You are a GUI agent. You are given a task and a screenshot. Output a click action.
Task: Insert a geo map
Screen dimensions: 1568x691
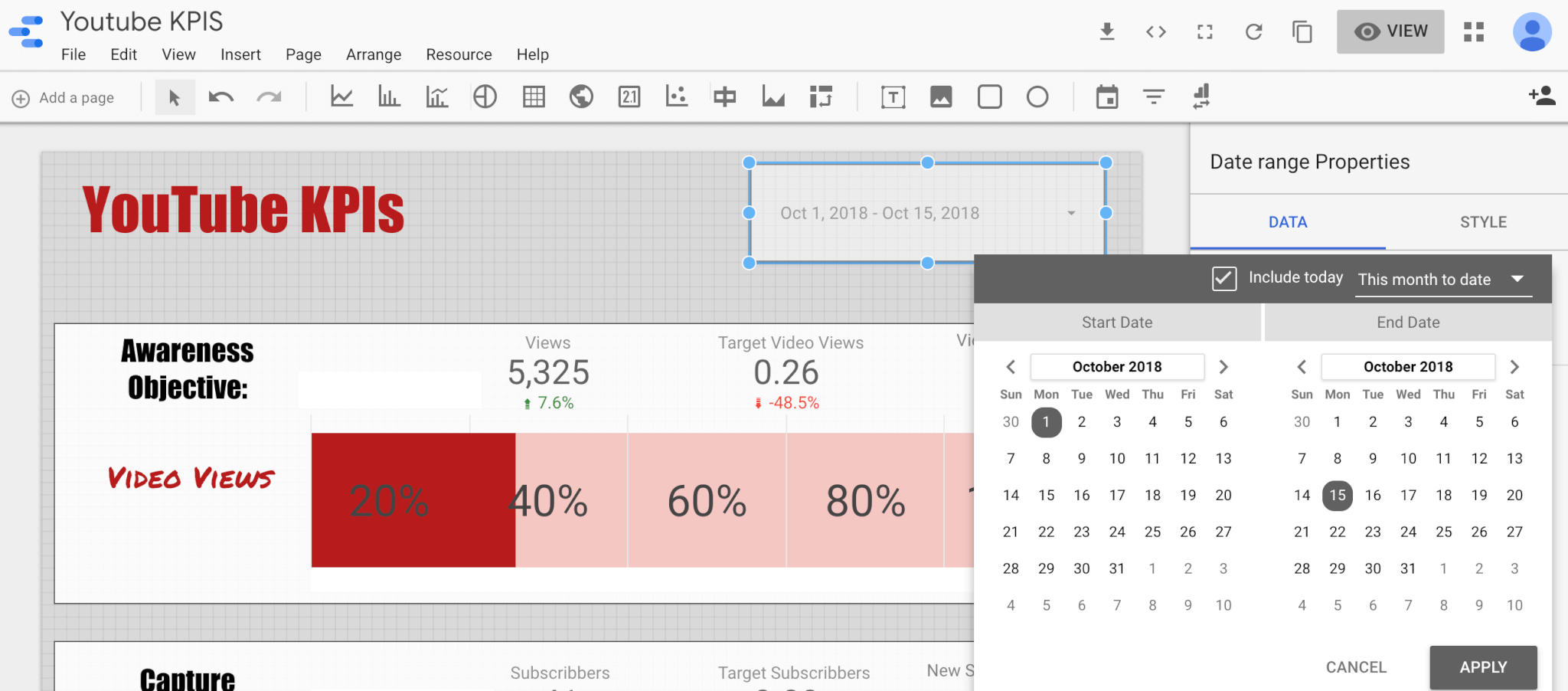tap(581, 97)
